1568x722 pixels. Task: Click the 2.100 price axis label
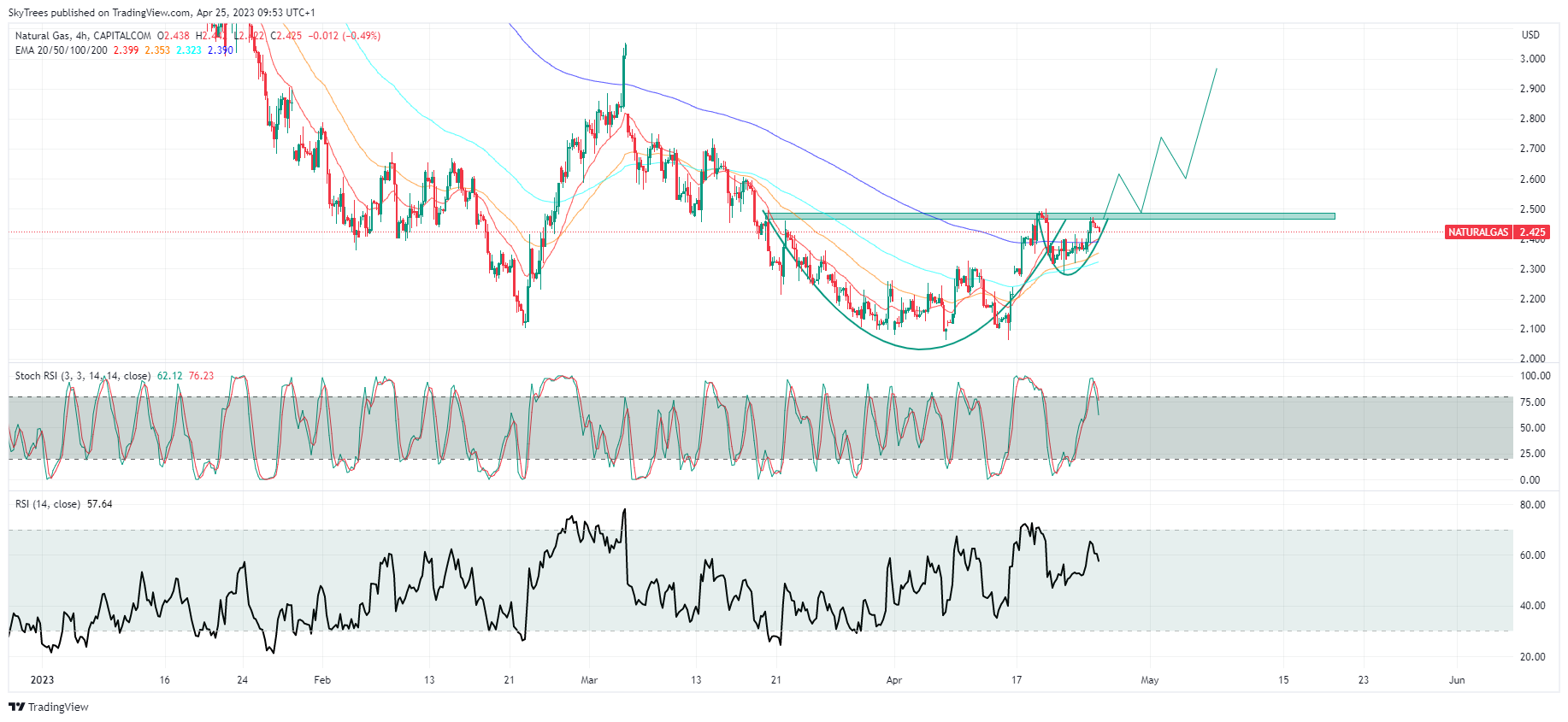click(x=1532, y=329)
